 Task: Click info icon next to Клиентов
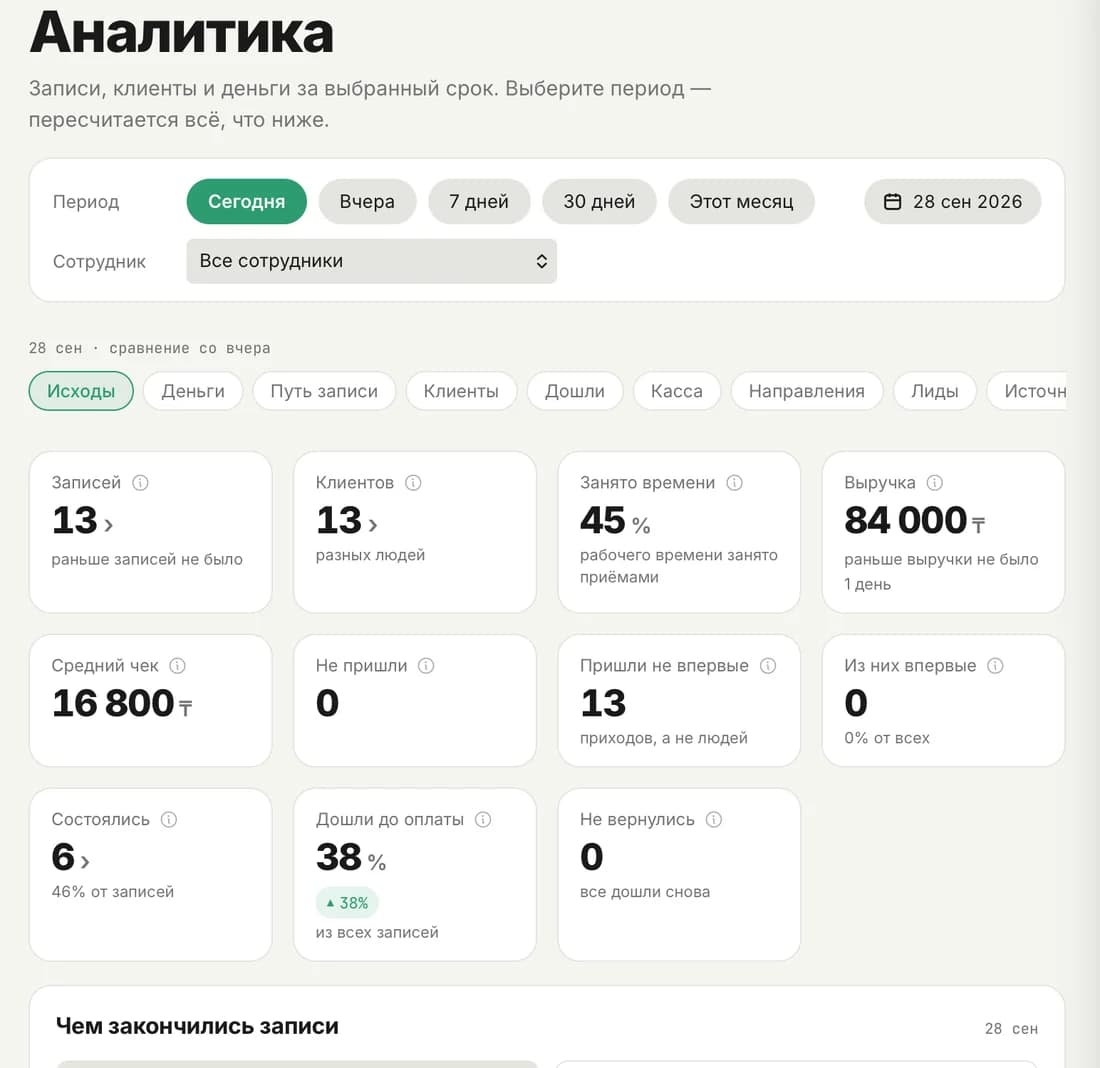tap(413, 483)
